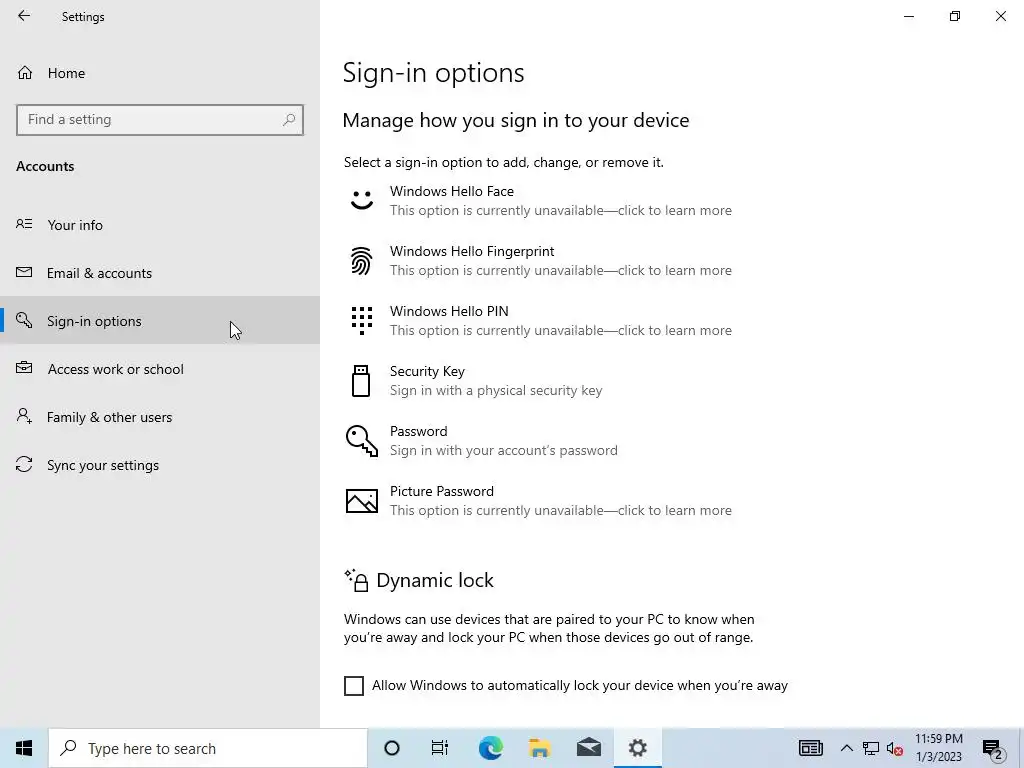
Task: Click the smiley face icon for Windows Hello Face
Action: 362,200
